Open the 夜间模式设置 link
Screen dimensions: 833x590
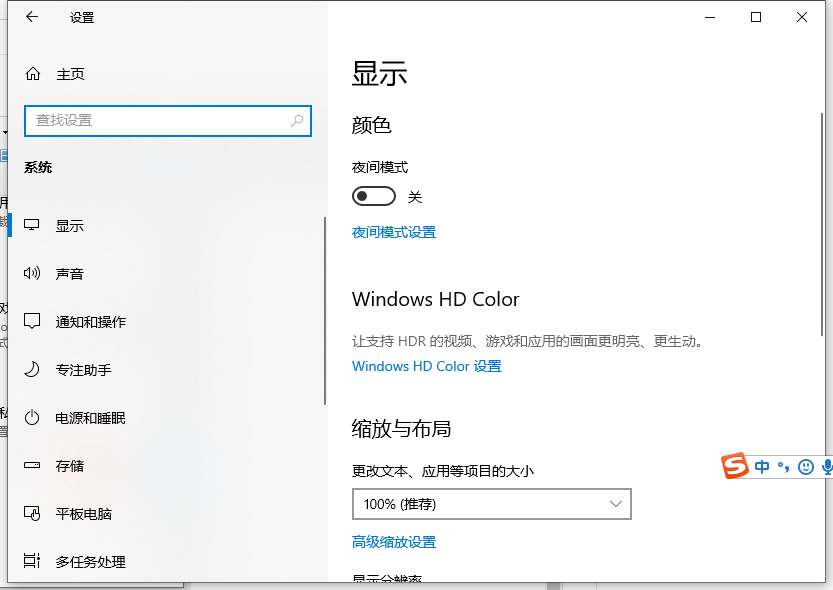pyautogui.click(x=394, y=232)
